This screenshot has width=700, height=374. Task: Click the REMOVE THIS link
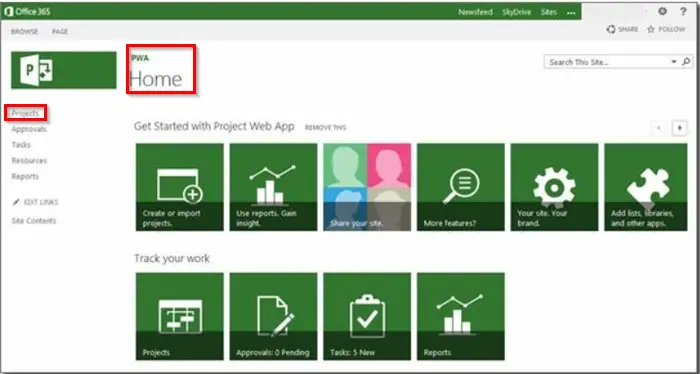[325, 128]
